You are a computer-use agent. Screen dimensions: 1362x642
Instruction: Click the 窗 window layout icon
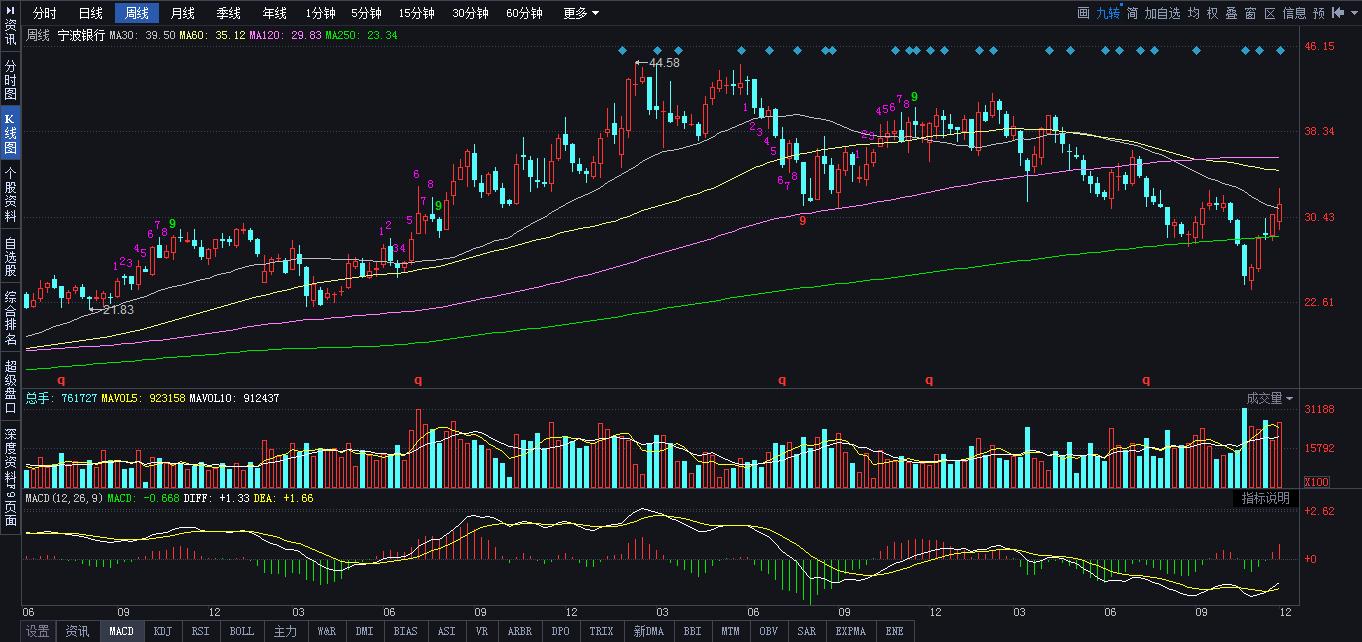coord(1250,13)
